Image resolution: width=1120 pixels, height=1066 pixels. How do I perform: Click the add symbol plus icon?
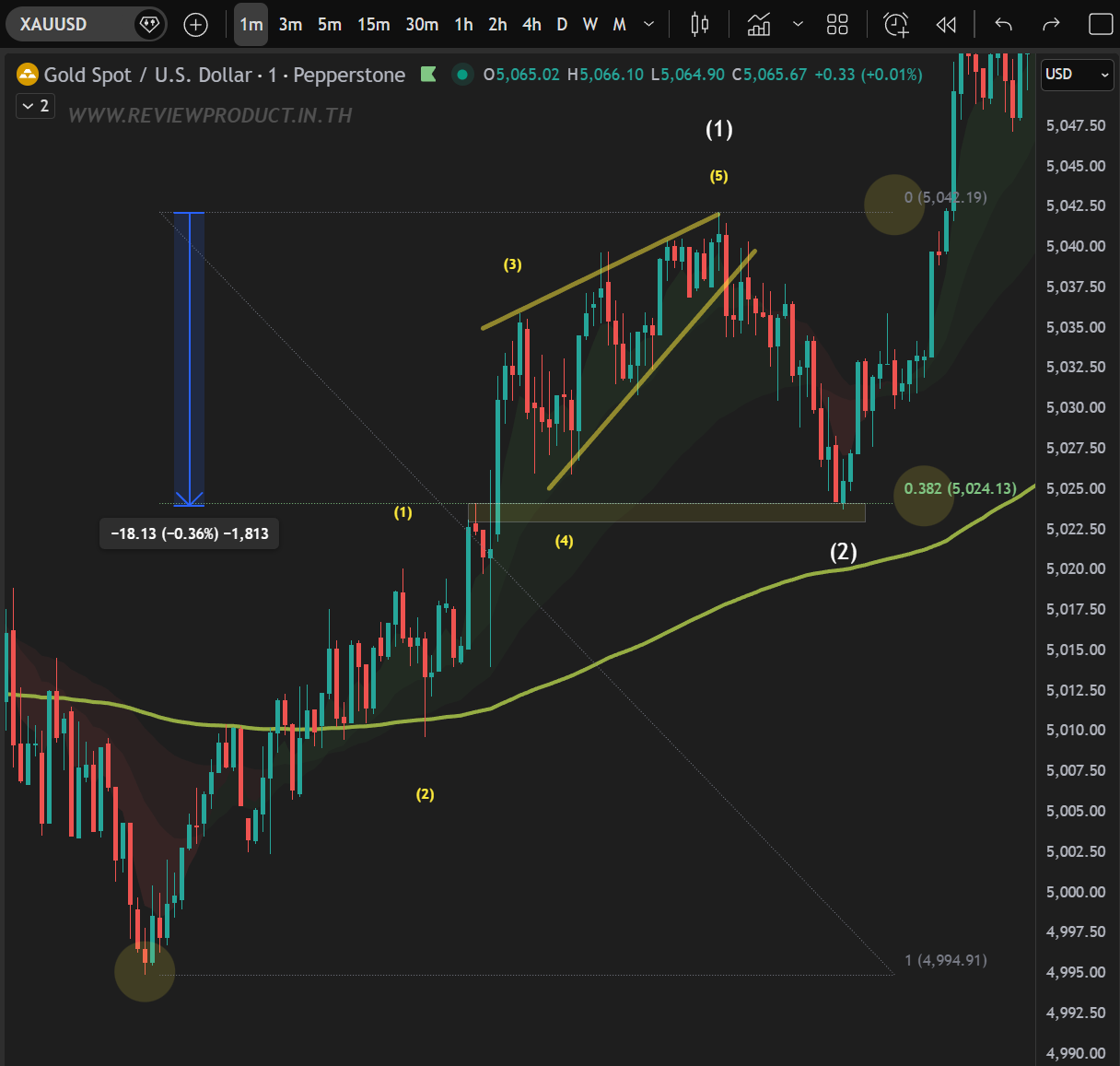tap(195, 25)
